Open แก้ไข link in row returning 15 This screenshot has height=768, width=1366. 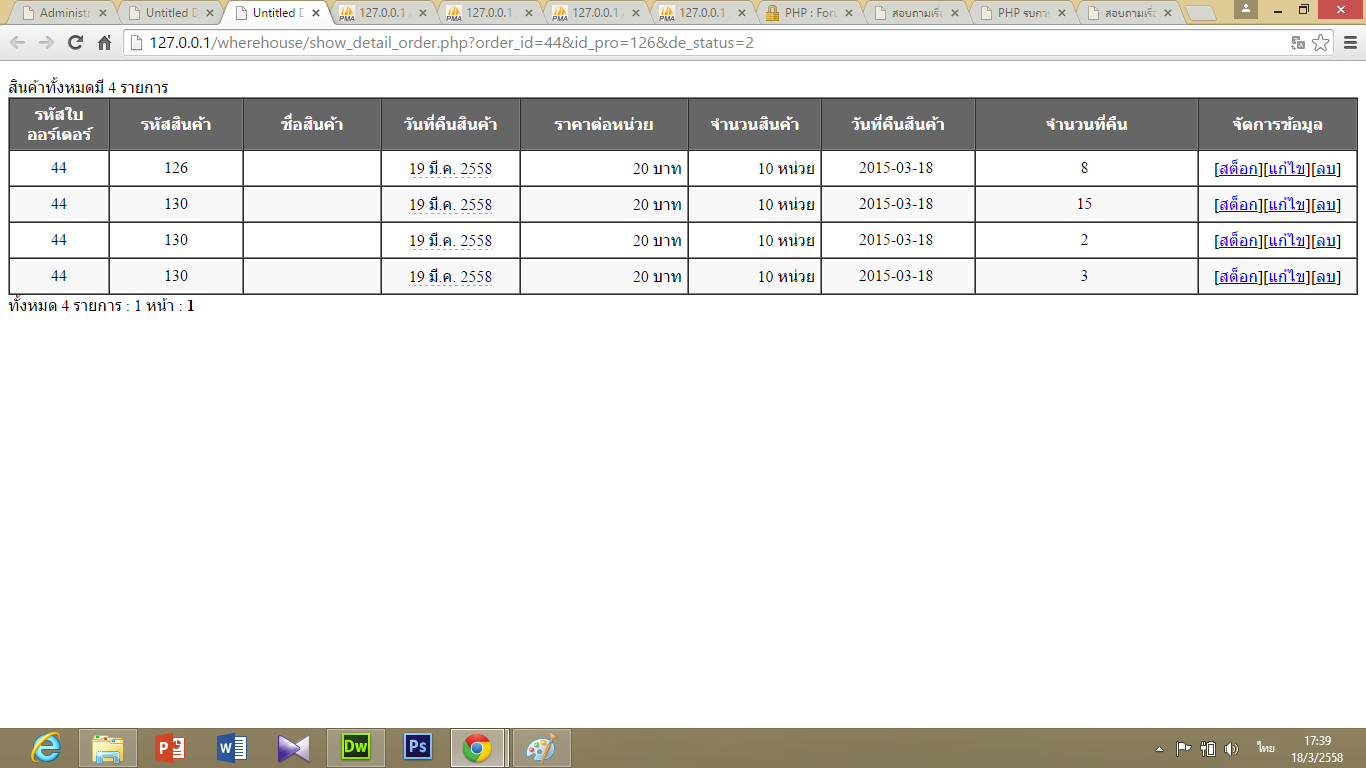coord(1287,205)
